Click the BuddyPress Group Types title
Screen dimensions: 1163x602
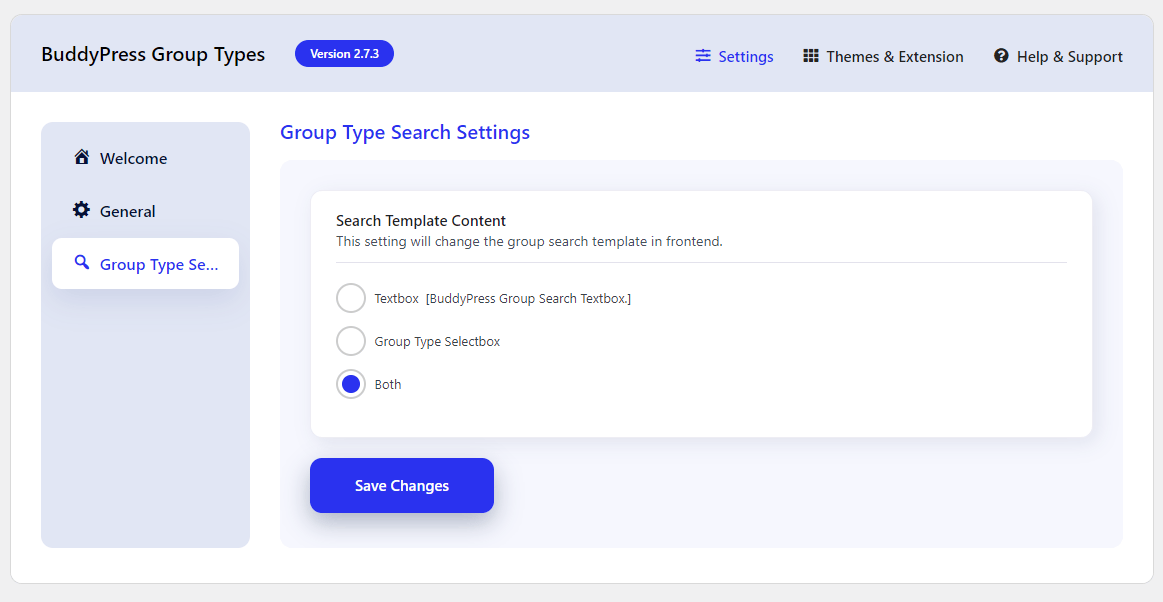click(x=153, y=55)
